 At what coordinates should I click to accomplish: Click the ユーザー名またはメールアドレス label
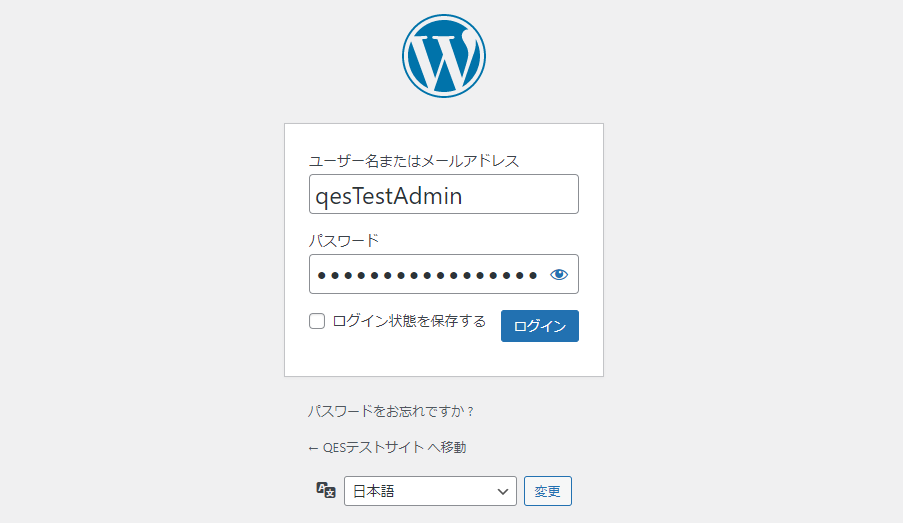[x=413, y=160]
